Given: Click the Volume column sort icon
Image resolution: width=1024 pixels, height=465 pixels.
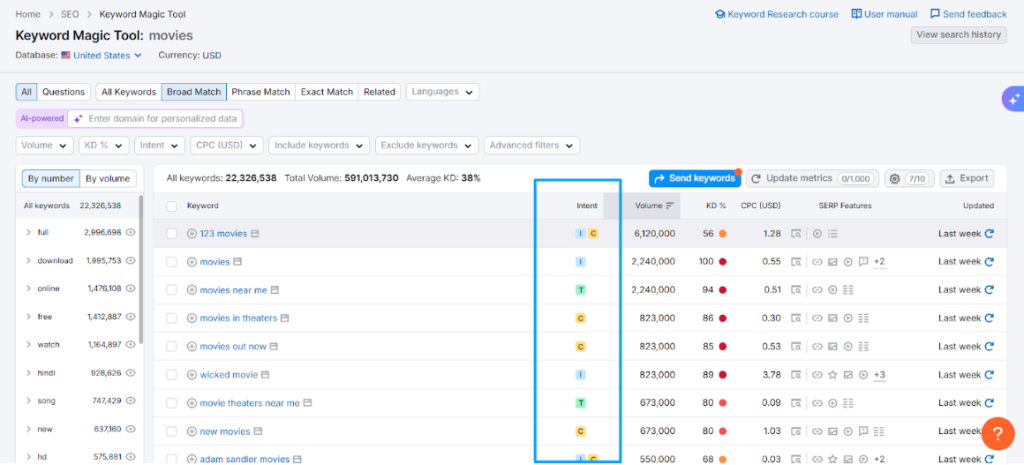Looking at the screenshot, I should tap(669, 206).
